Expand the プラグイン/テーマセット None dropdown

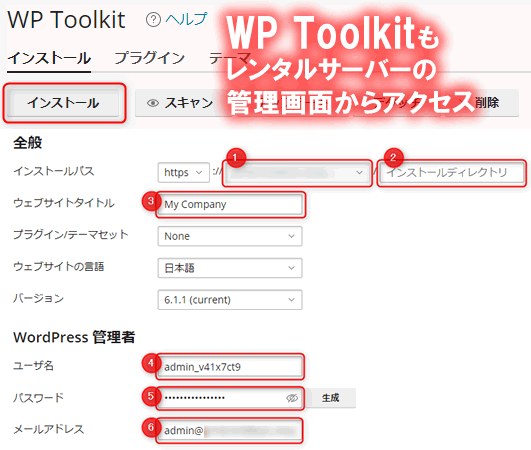coord(230,236)
